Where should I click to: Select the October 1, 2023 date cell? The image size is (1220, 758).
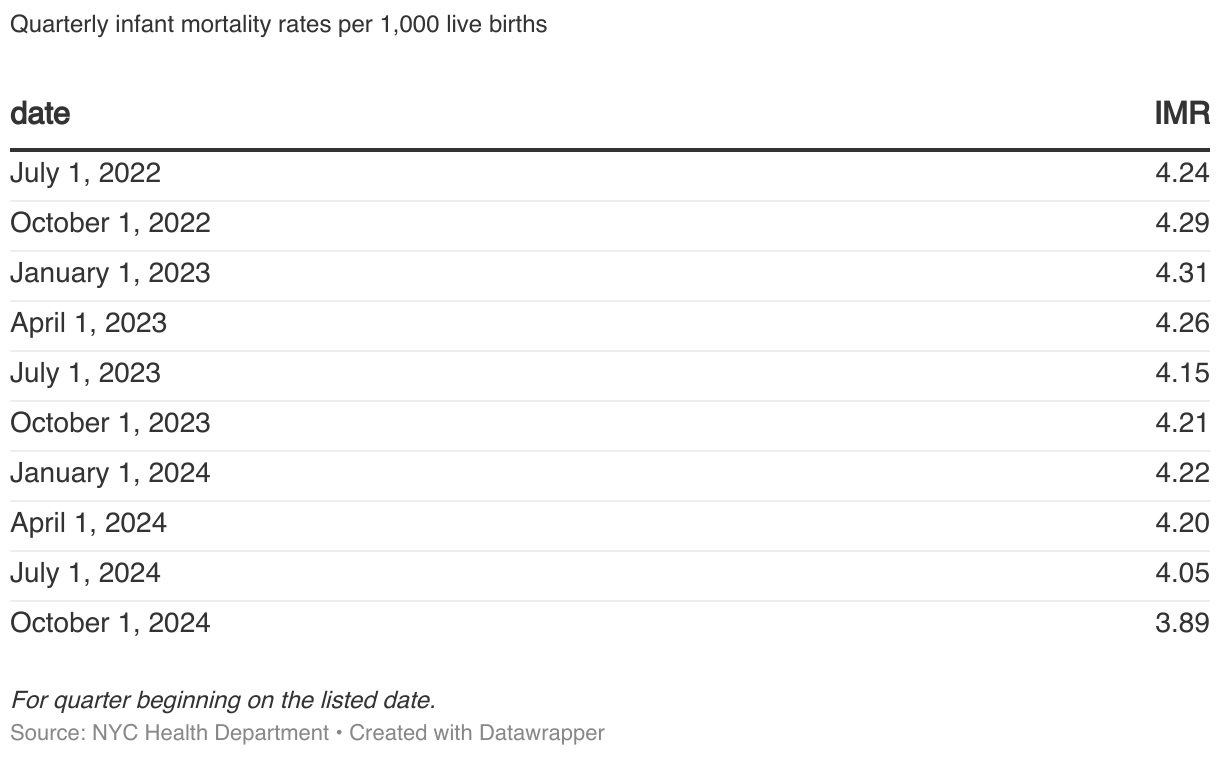coord(110,423)
